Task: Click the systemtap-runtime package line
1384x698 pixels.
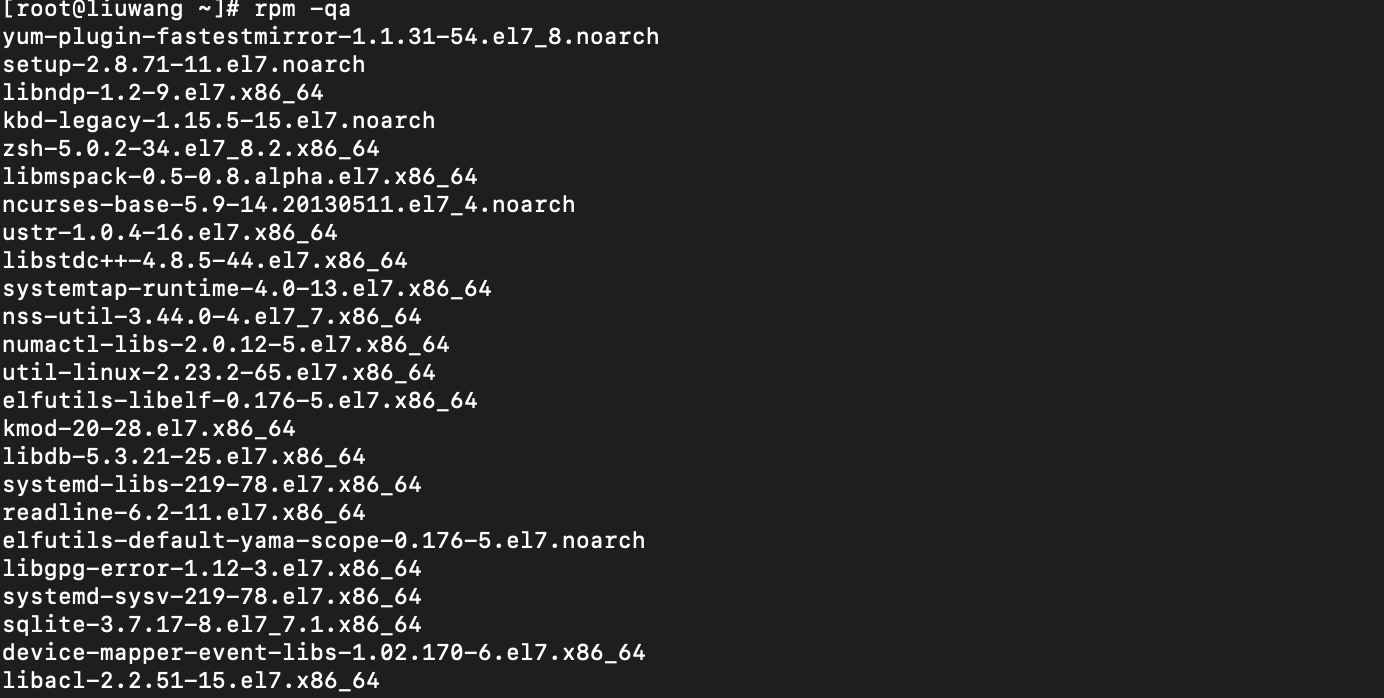Action: tap(246, 289)
